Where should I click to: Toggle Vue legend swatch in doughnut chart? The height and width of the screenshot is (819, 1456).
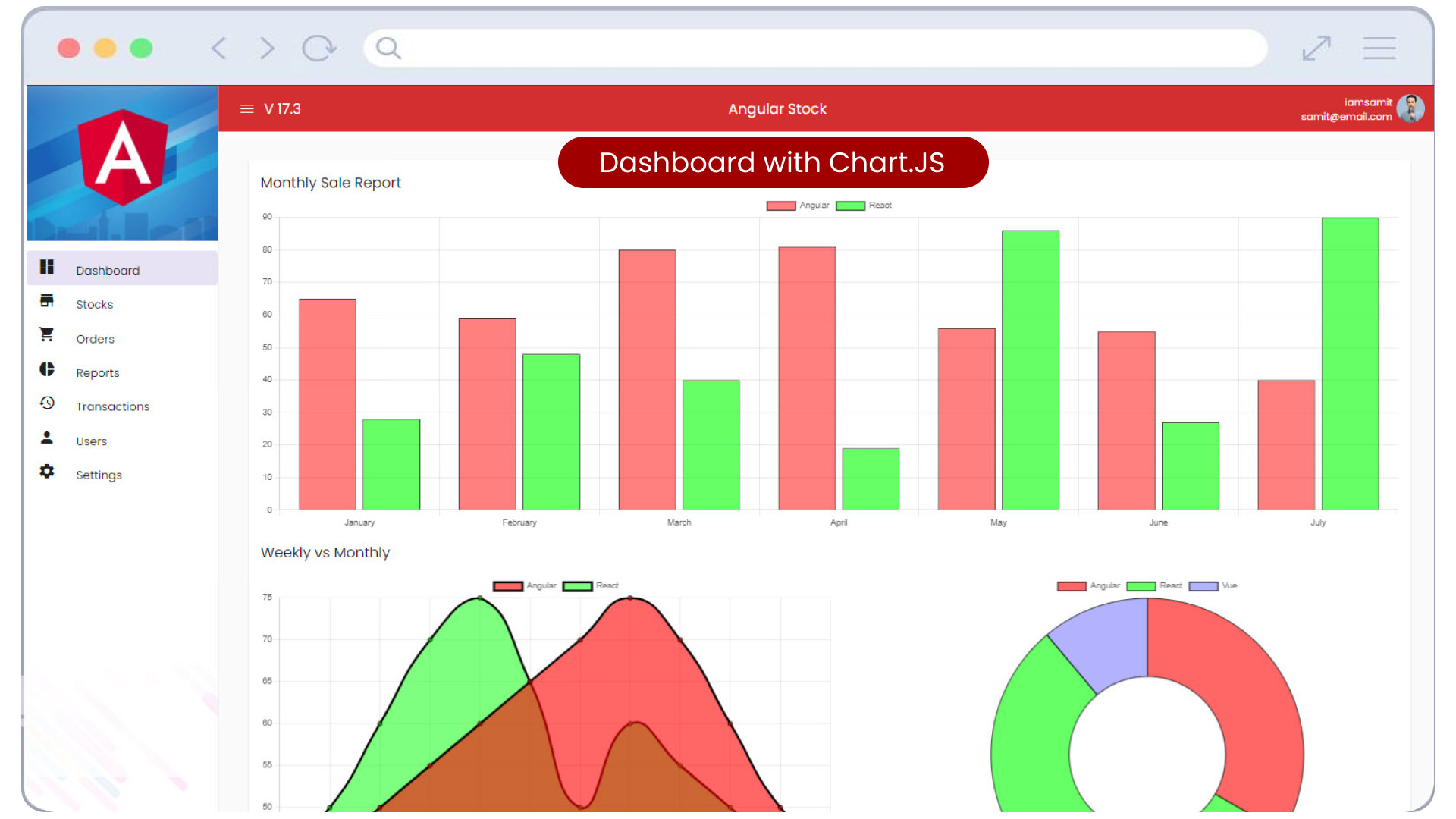pos(1203,586)
